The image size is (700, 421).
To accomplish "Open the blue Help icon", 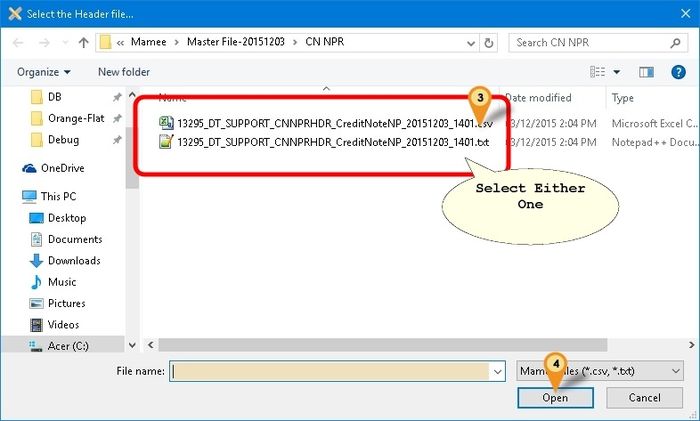I will [678, 72].
